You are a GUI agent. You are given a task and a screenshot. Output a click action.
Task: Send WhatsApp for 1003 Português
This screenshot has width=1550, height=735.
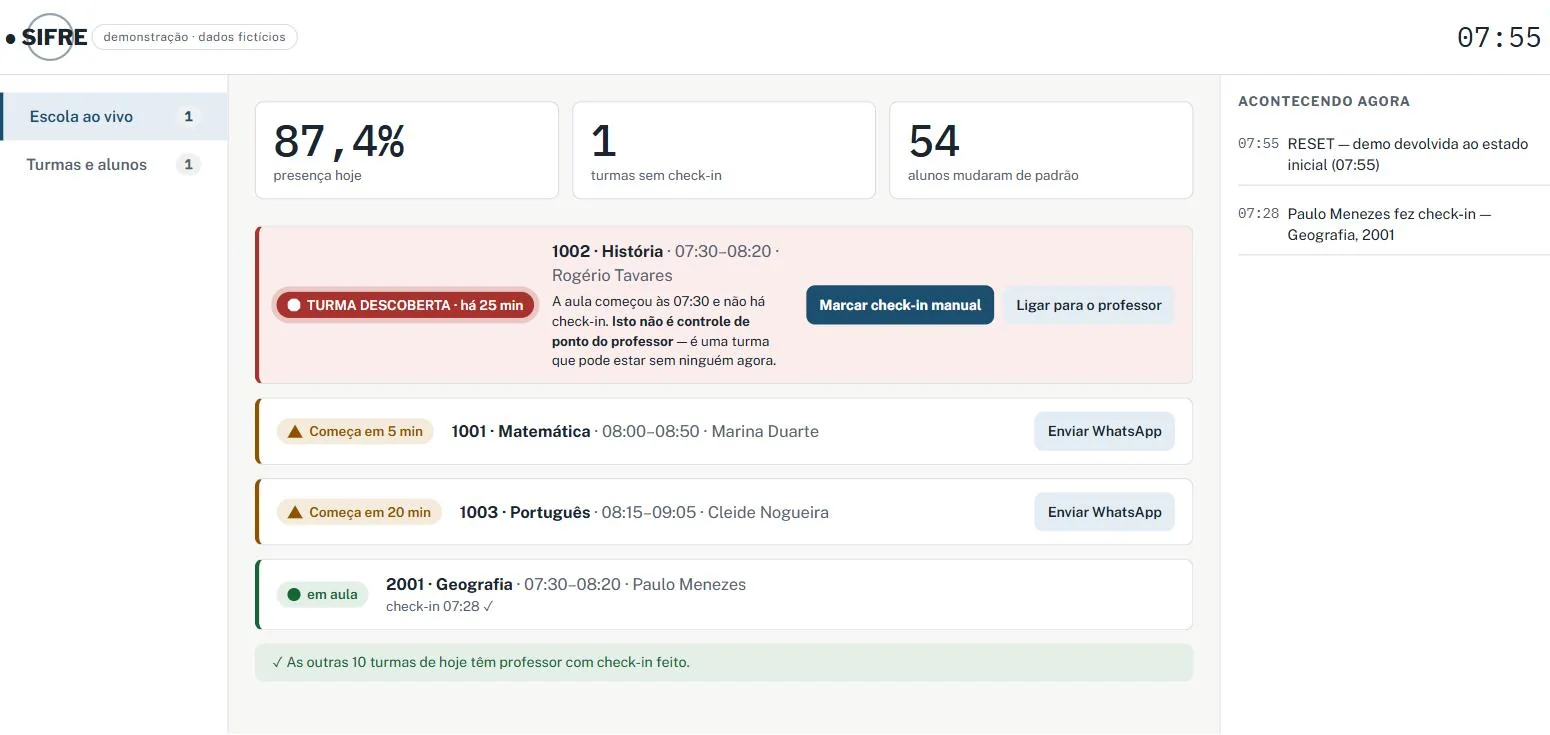pos(1105,512)
